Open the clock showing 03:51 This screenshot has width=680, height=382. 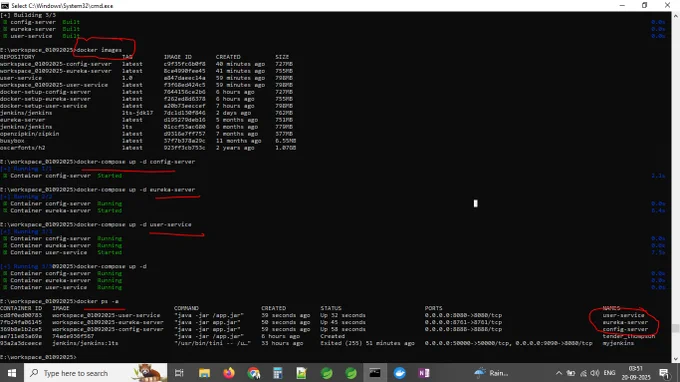click(x=635, y=373)
